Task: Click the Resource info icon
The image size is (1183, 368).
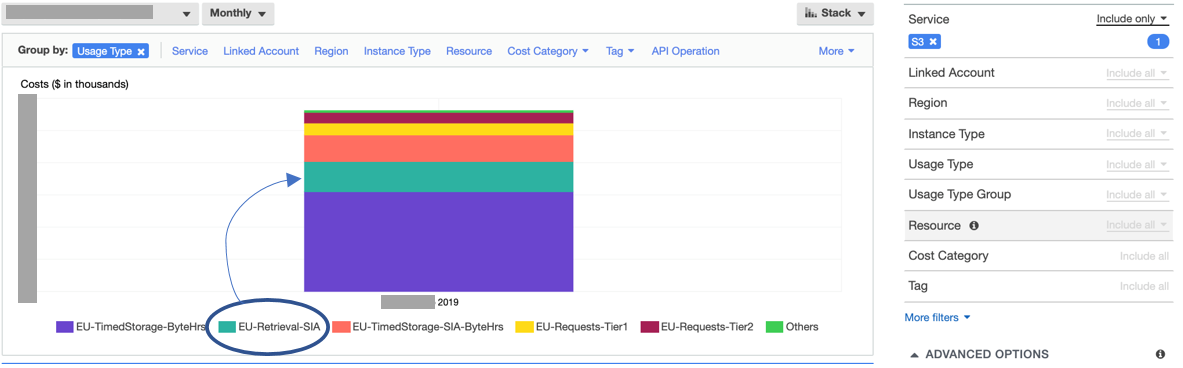Action: point(973,225)
